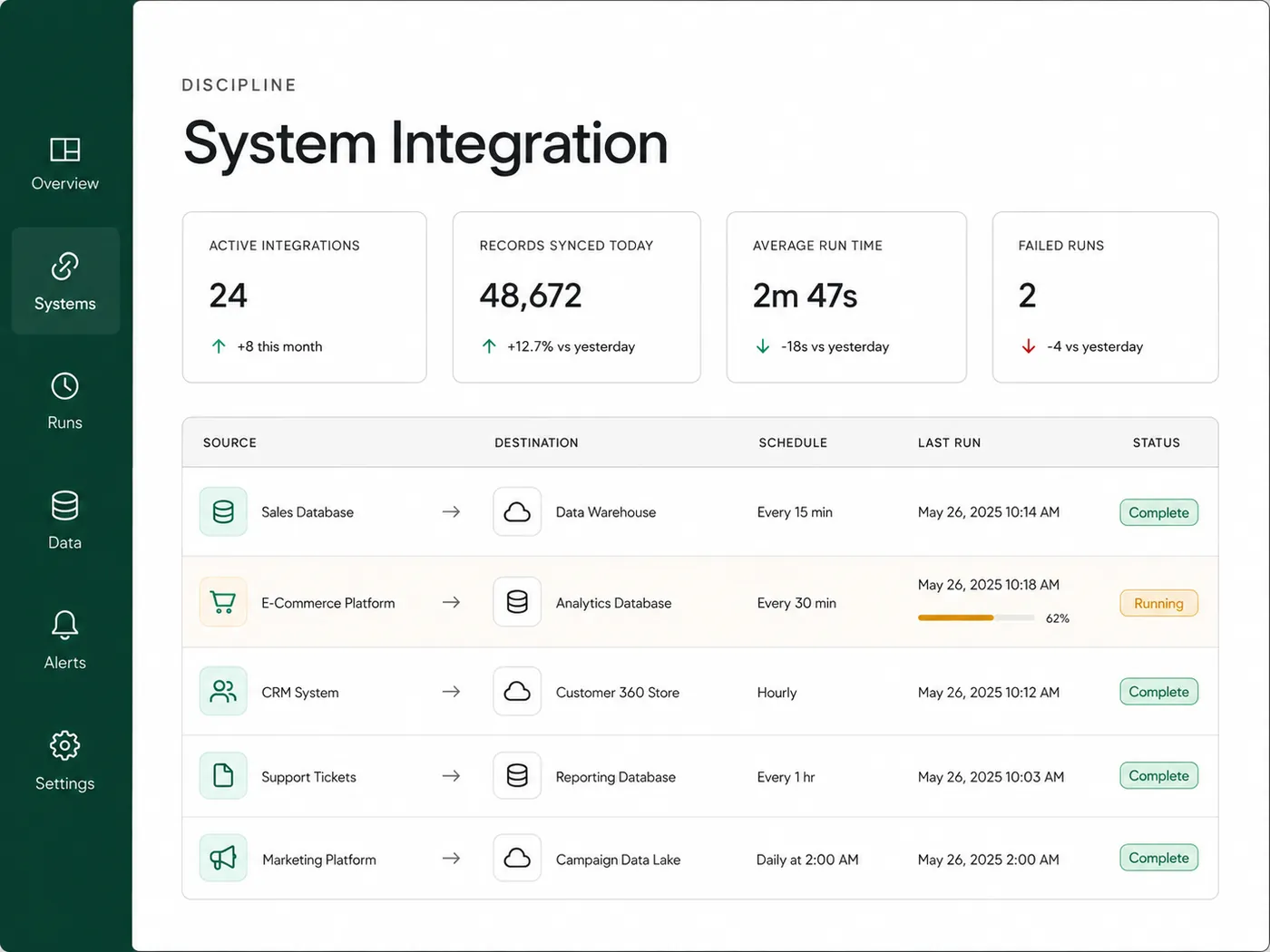Sort by the SCHEDULE column header

[793, 442]
